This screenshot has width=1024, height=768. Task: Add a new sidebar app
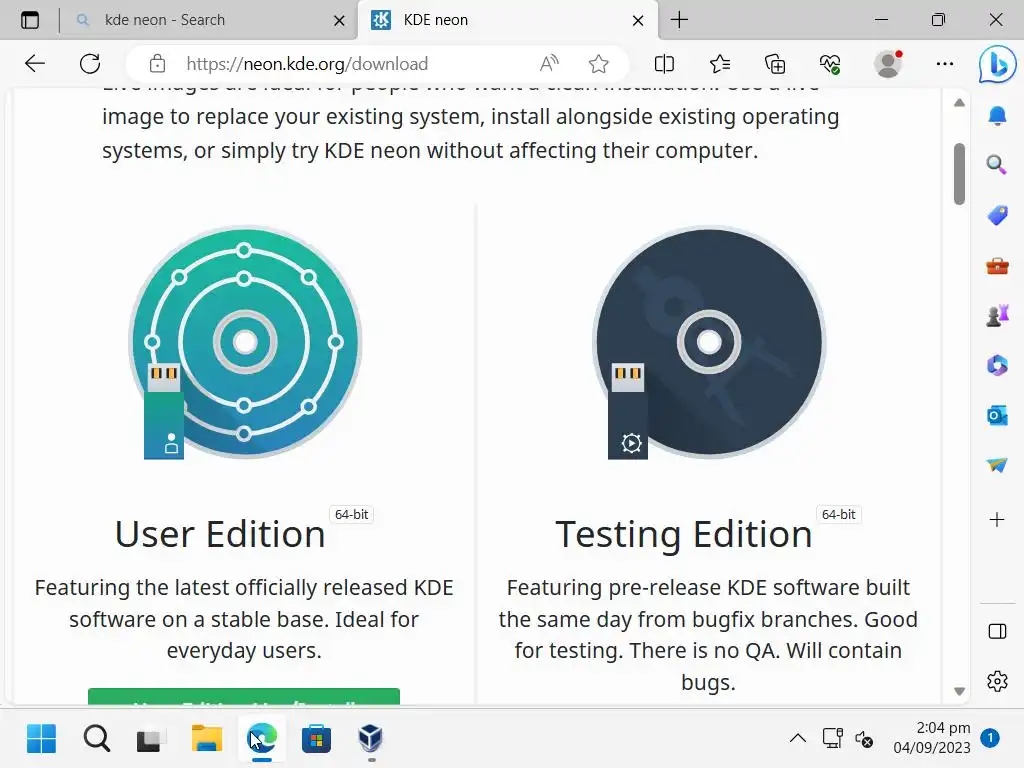(x=997, y=520)
